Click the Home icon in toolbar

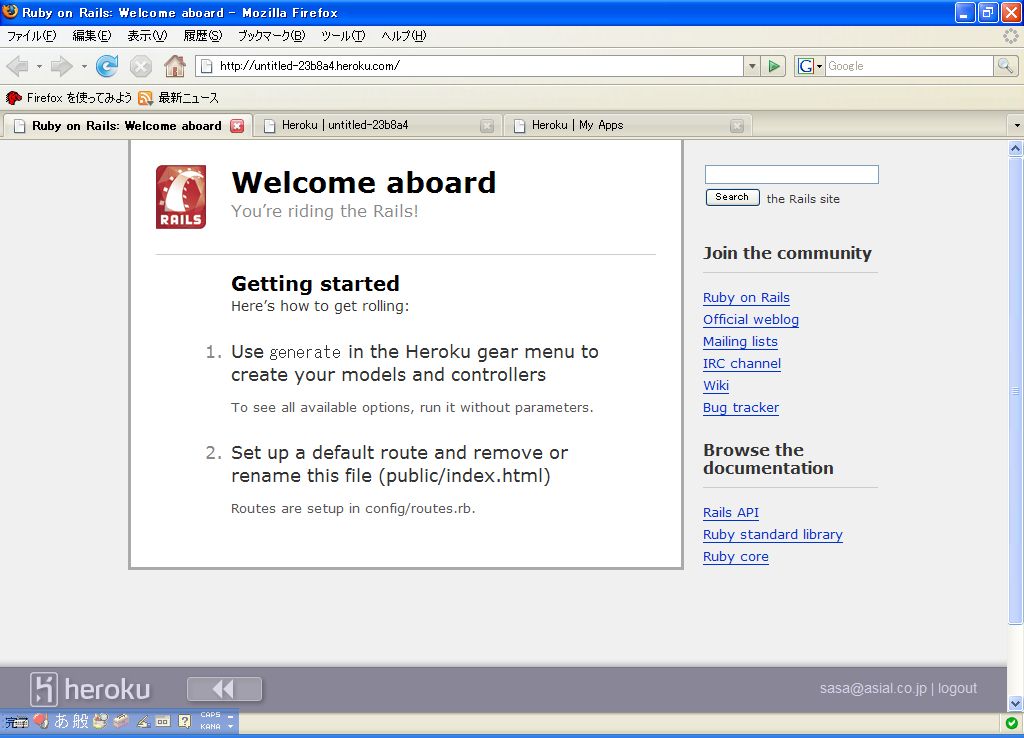(174, 66)
